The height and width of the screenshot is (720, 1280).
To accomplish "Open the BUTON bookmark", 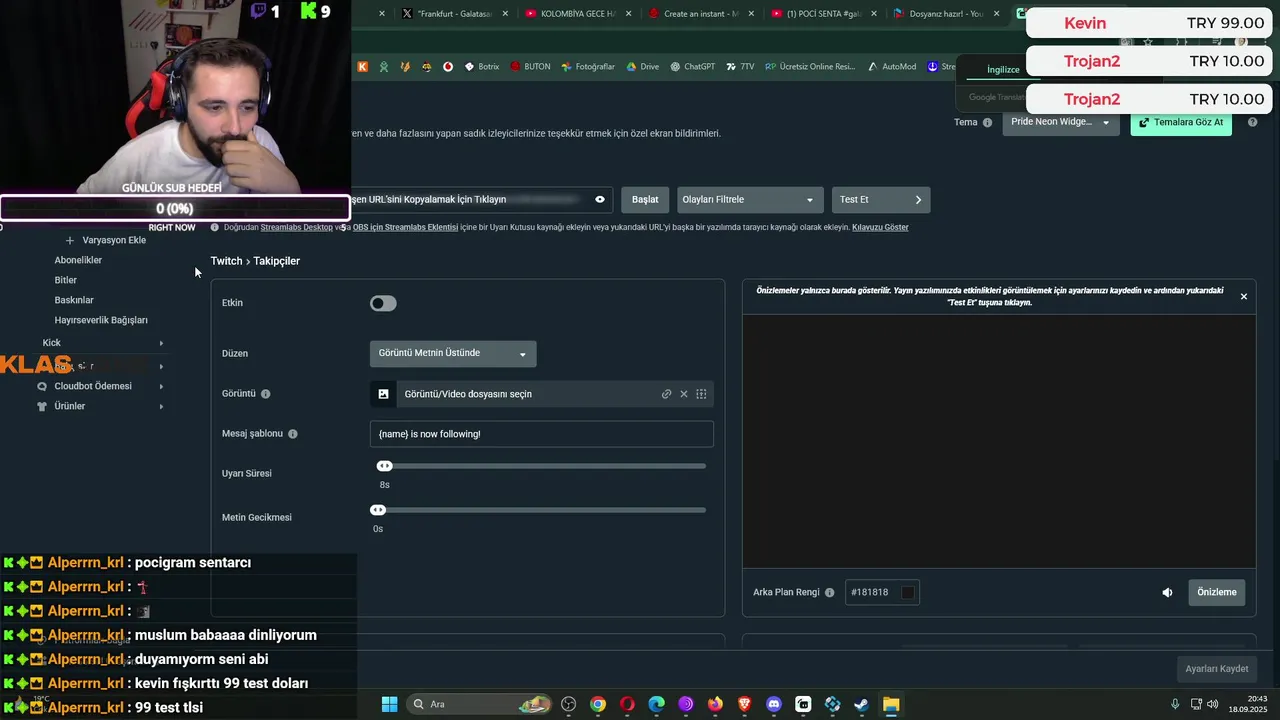I will point(530,67).
